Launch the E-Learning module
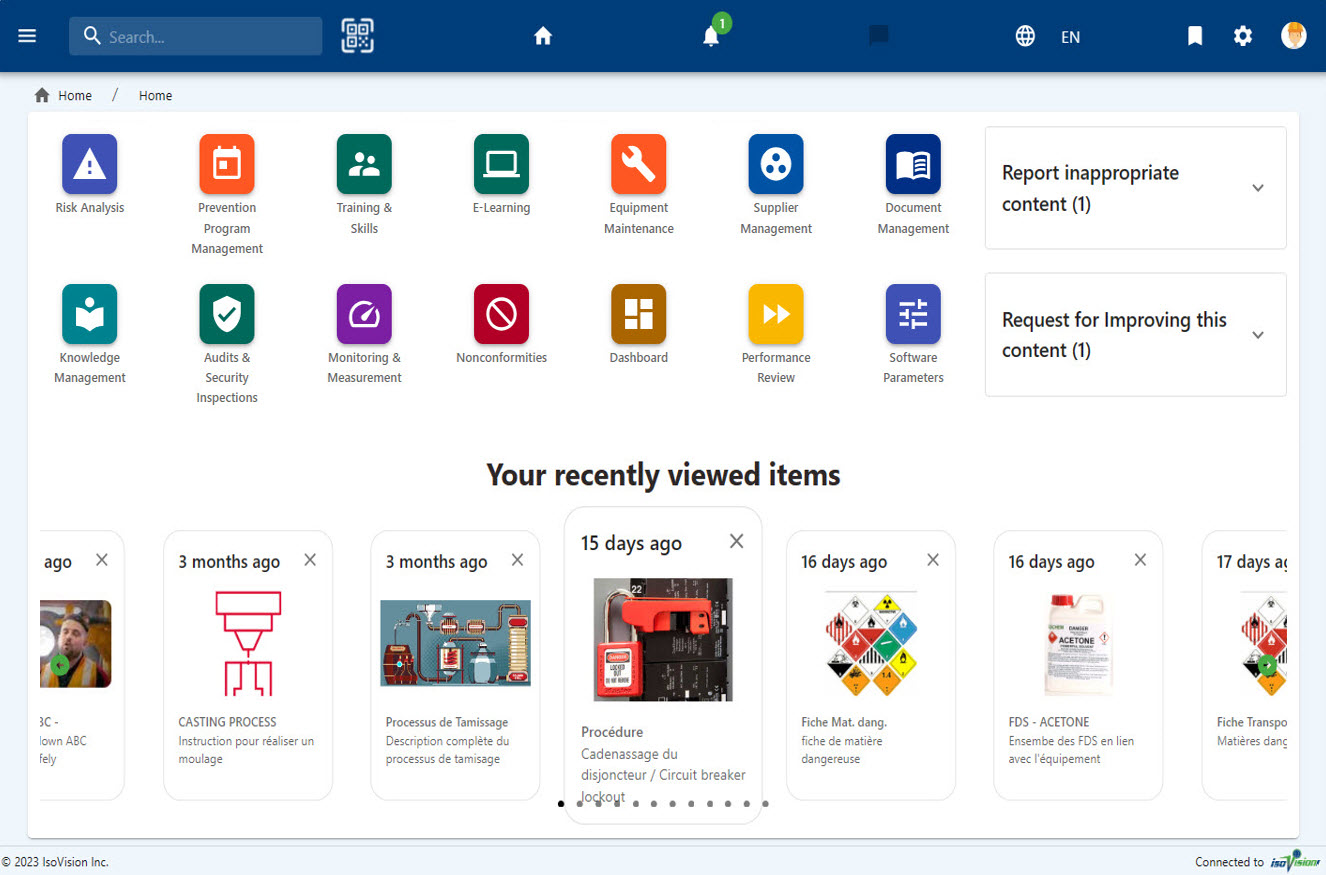 click(x=501, y=163)
